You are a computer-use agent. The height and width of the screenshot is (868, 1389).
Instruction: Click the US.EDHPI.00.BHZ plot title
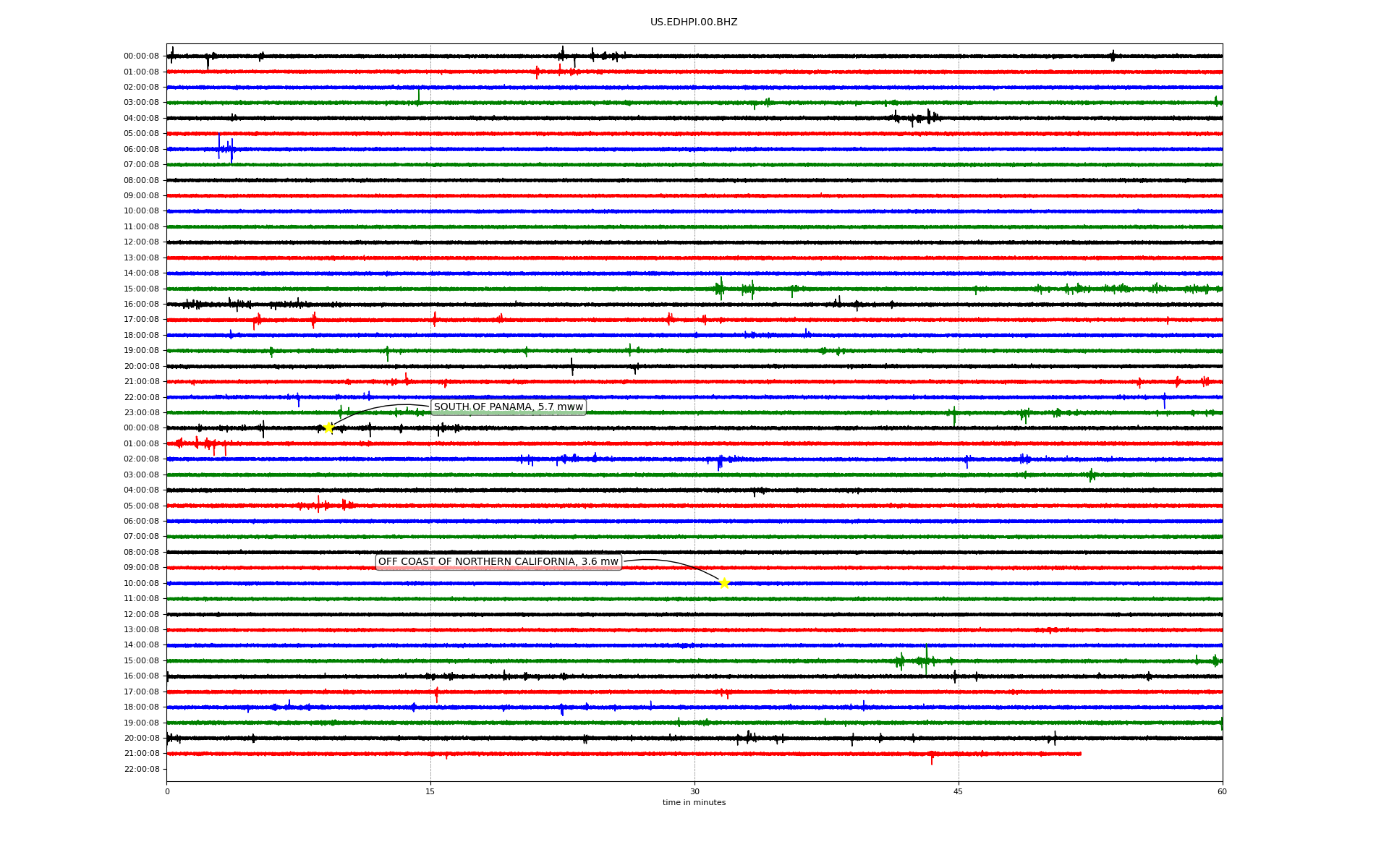[x=694, y=22]
